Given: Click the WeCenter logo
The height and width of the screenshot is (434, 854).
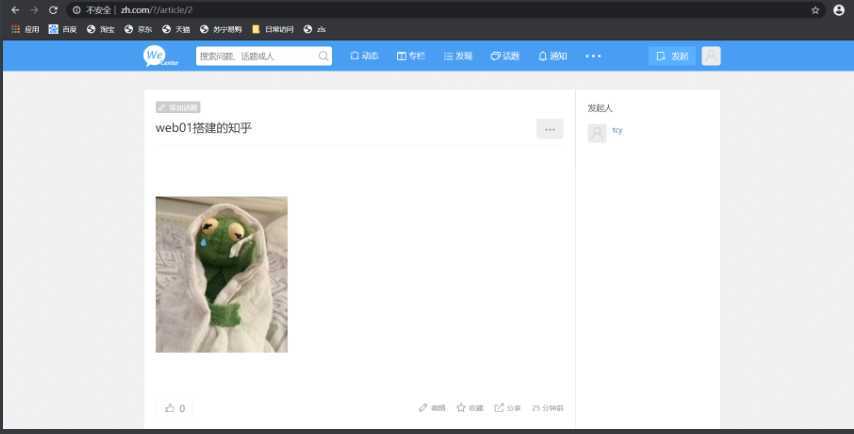Looking at the screenshot, I should pyautogui.click(x=161, y=56).
